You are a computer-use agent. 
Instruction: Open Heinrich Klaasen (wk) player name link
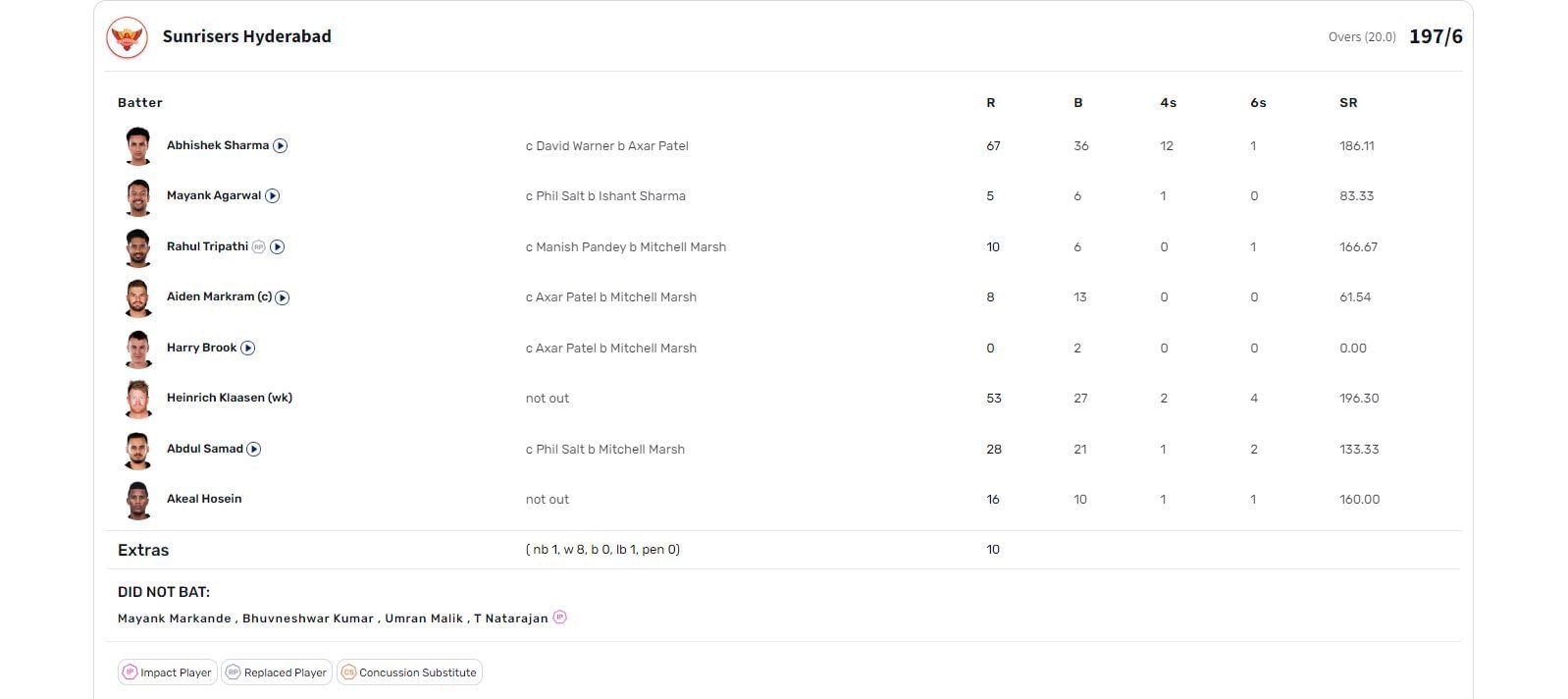pos(230,398)
